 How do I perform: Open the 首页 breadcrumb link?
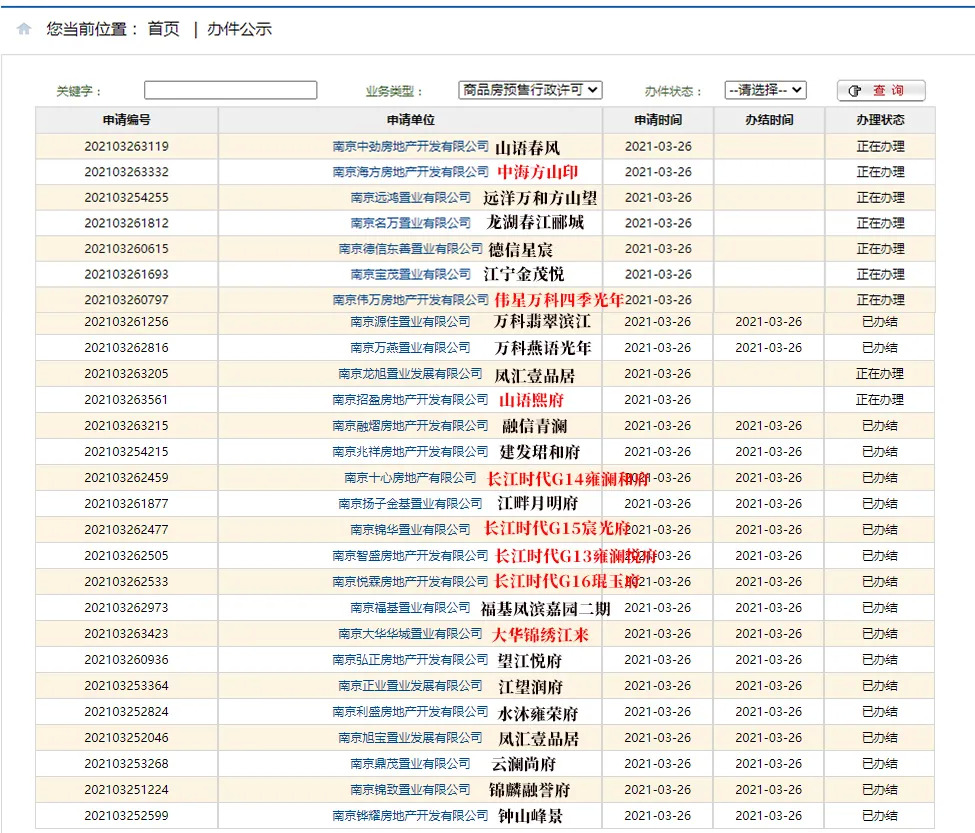163,29
